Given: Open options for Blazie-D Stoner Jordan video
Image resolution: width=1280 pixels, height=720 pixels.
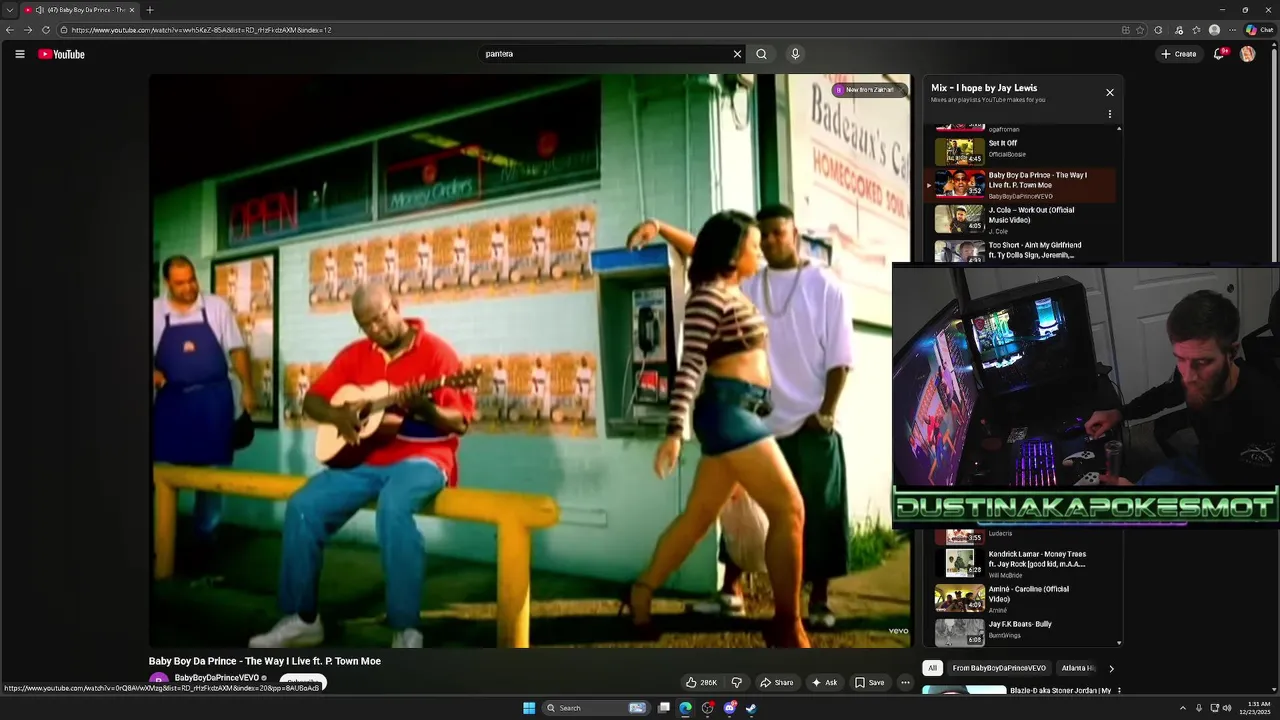Looking at the screenshot, I should click(x=1119, y=690).
